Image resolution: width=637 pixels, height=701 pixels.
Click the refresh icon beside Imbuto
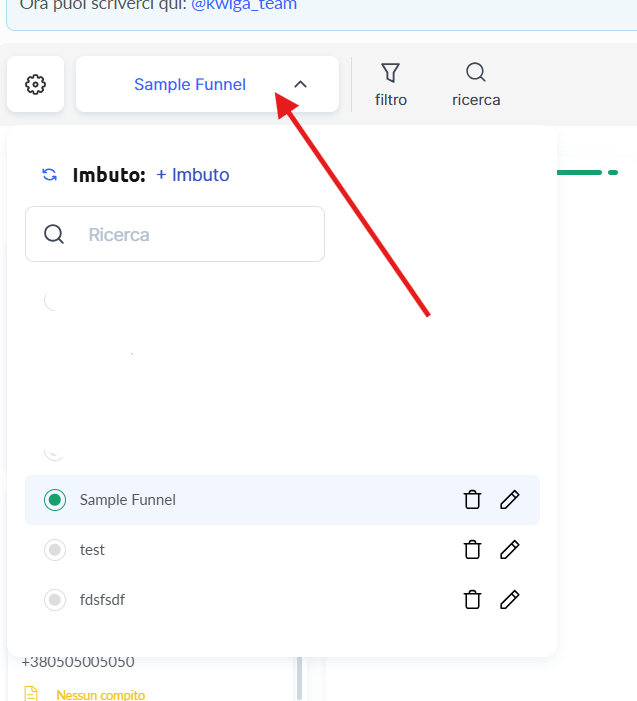[x=49, y=175]
